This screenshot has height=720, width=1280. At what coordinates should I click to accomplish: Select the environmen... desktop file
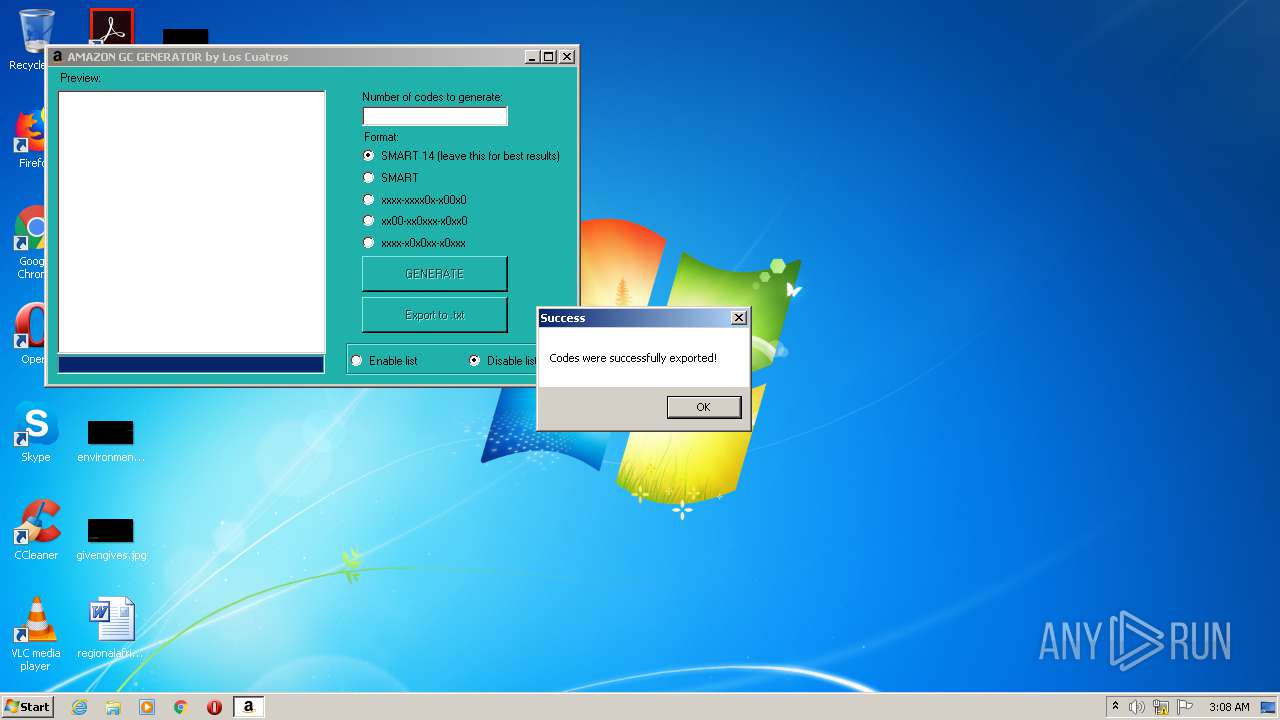(x=111, y=441)
